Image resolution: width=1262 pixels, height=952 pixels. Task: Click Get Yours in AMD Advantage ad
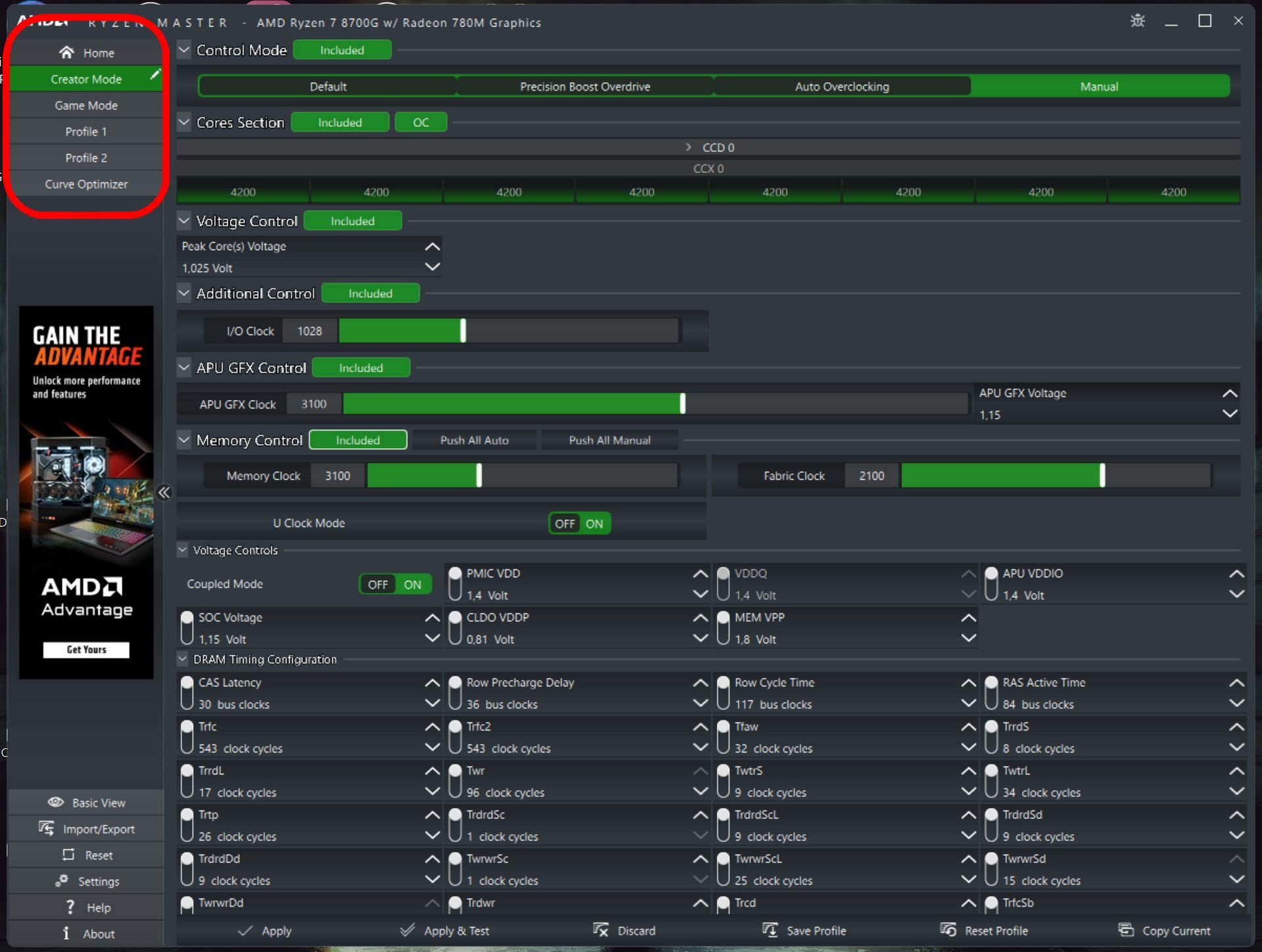86,650
